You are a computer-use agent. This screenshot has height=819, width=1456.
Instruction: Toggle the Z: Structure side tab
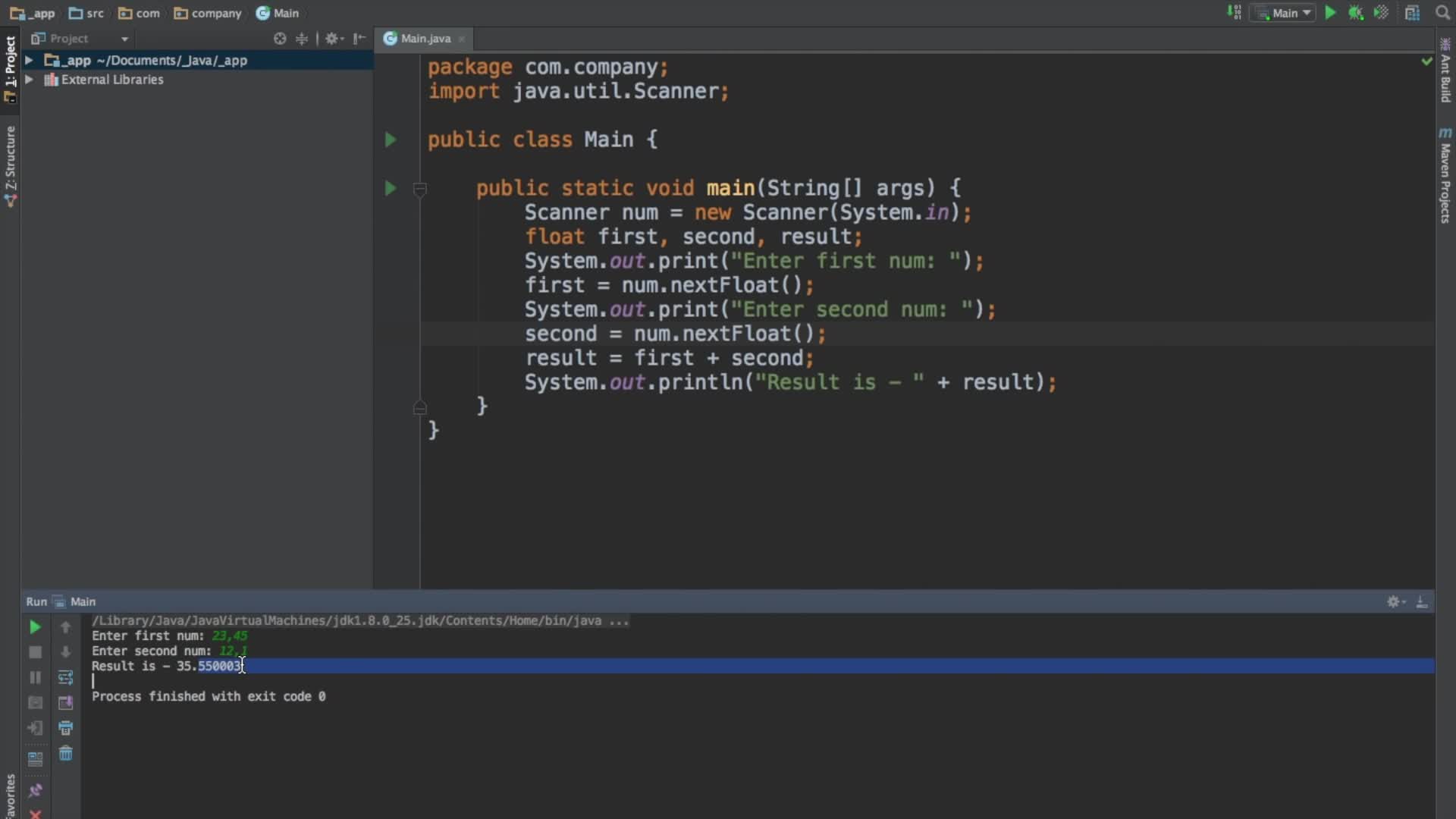click(x=10, y=167)
